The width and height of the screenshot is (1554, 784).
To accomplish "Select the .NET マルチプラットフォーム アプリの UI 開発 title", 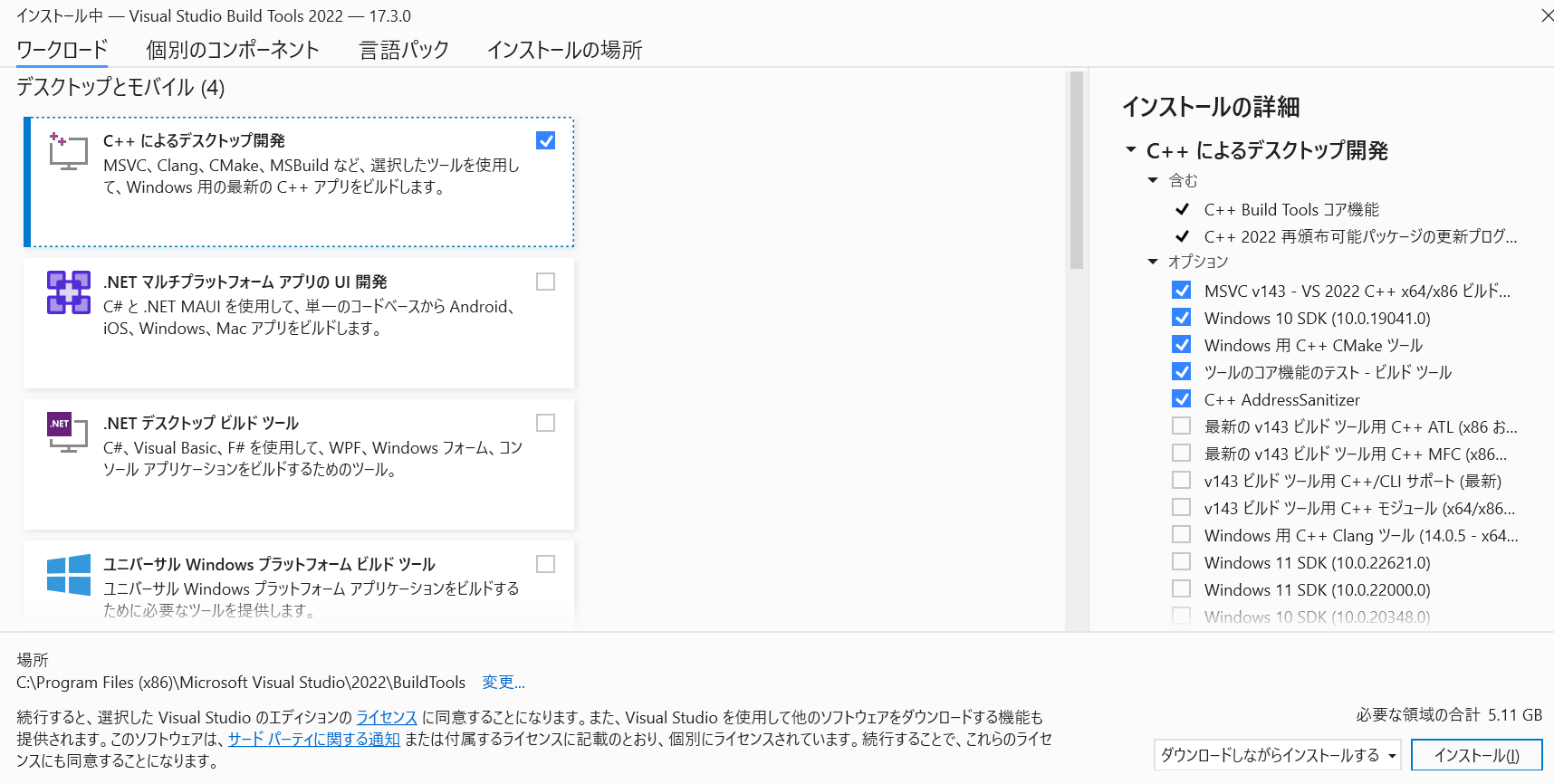I will (245, 282).
